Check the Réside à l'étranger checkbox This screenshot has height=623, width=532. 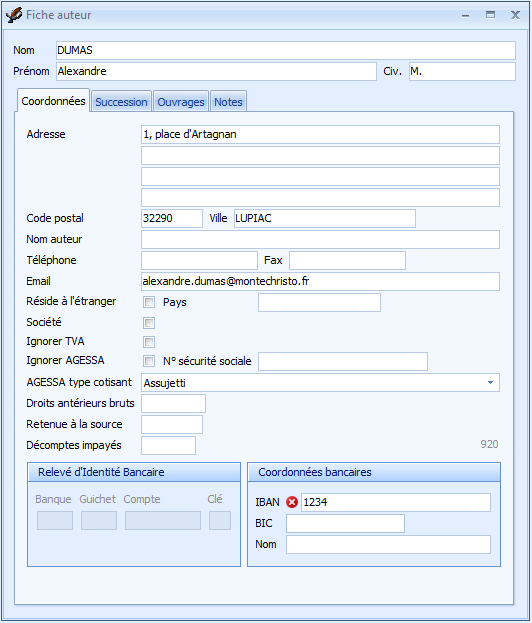point(149,302)
